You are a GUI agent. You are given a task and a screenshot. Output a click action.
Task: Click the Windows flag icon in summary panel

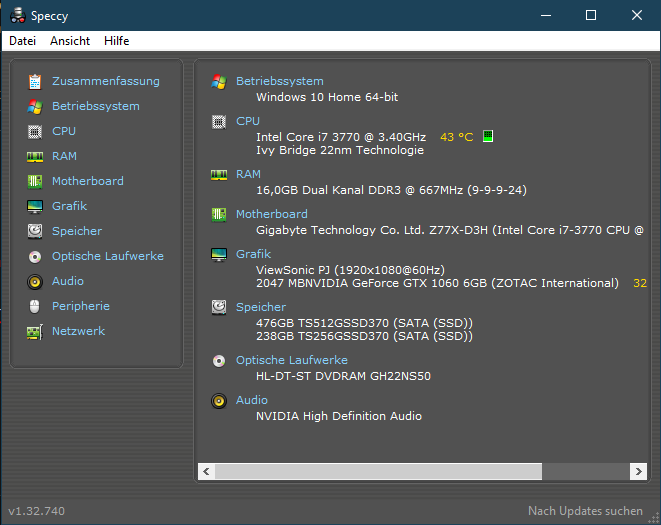pos(219,81)
